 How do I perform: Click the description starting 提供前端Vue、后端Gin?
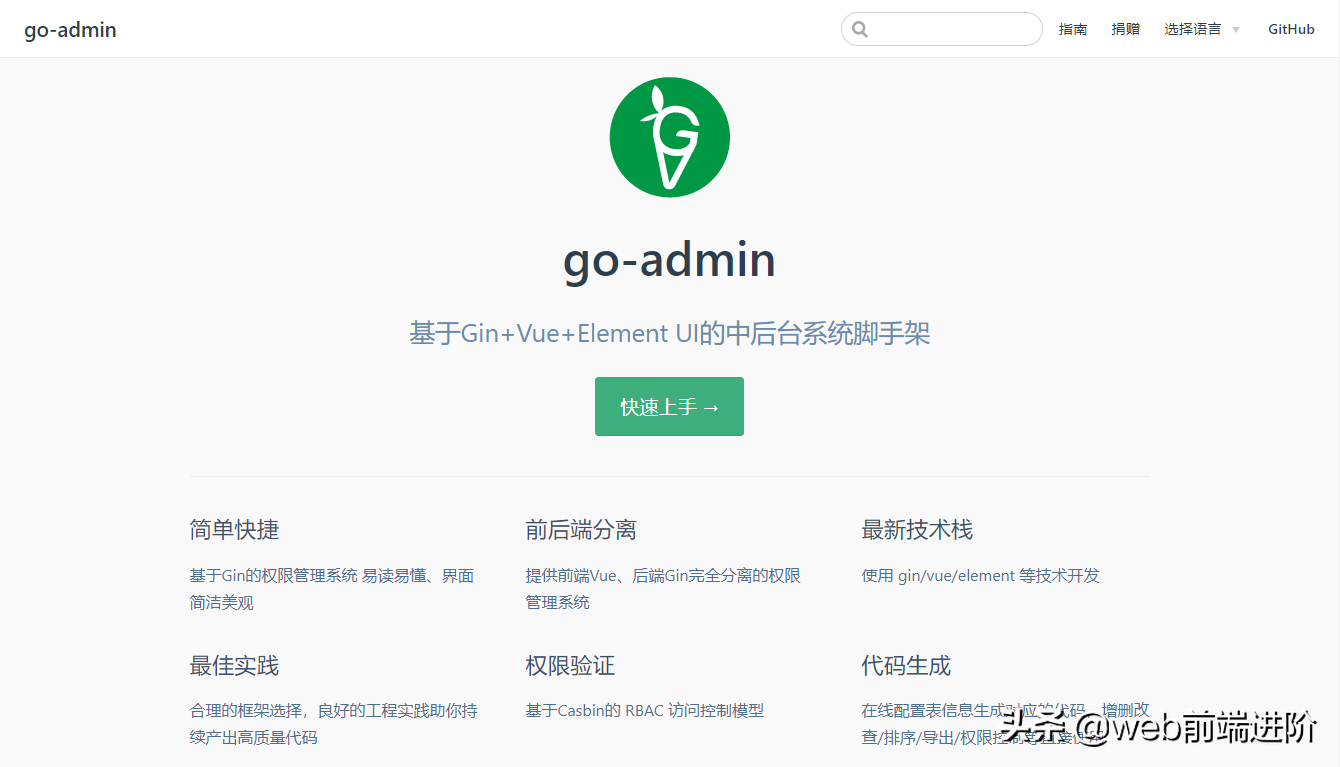tap(663, 589)
